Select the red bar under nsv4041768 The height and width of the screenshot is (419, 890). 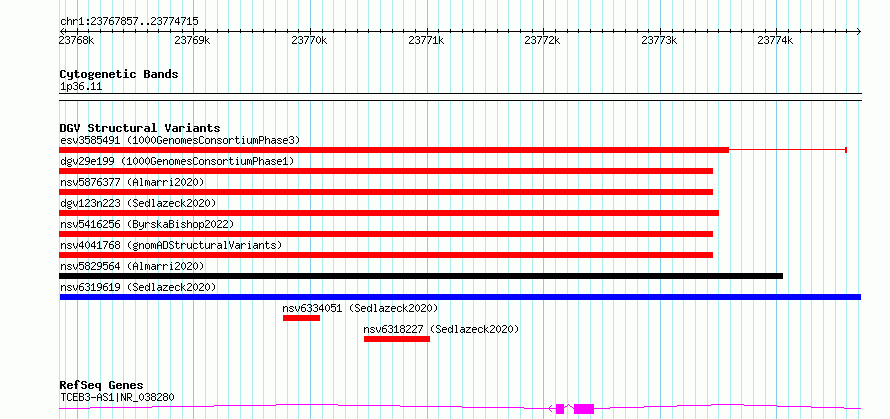click(x=386, y=255)
